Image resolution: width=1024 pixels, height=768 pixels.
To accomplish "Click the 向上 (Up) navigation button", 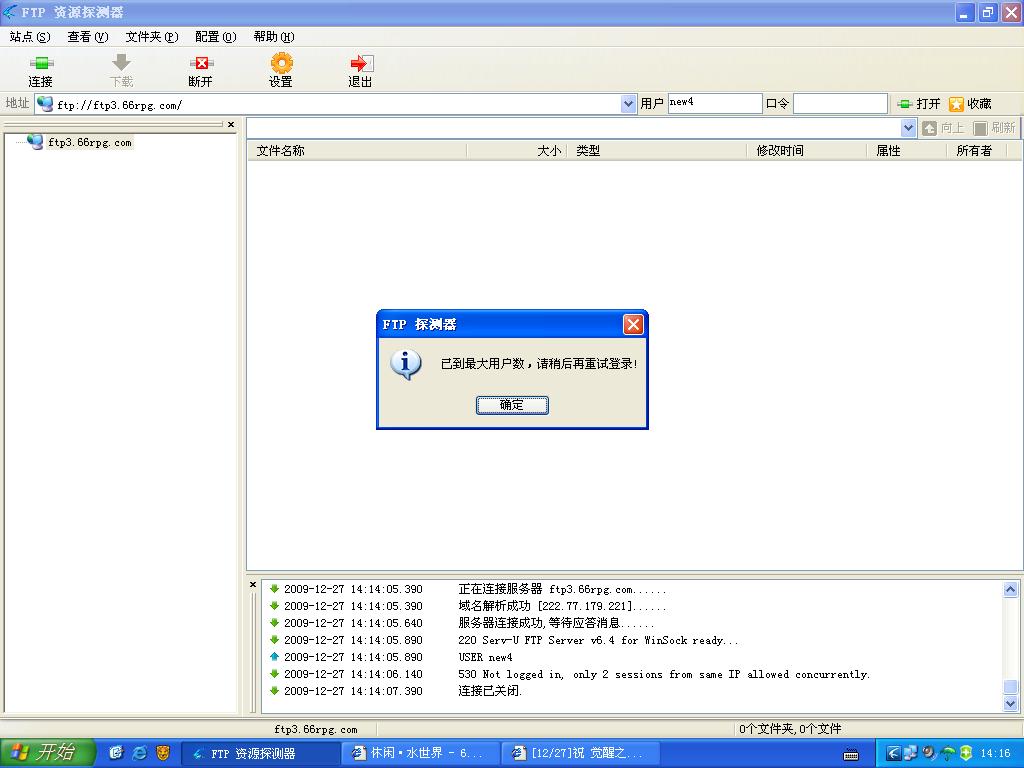I will pyautogui.click(x=943, y=128).
